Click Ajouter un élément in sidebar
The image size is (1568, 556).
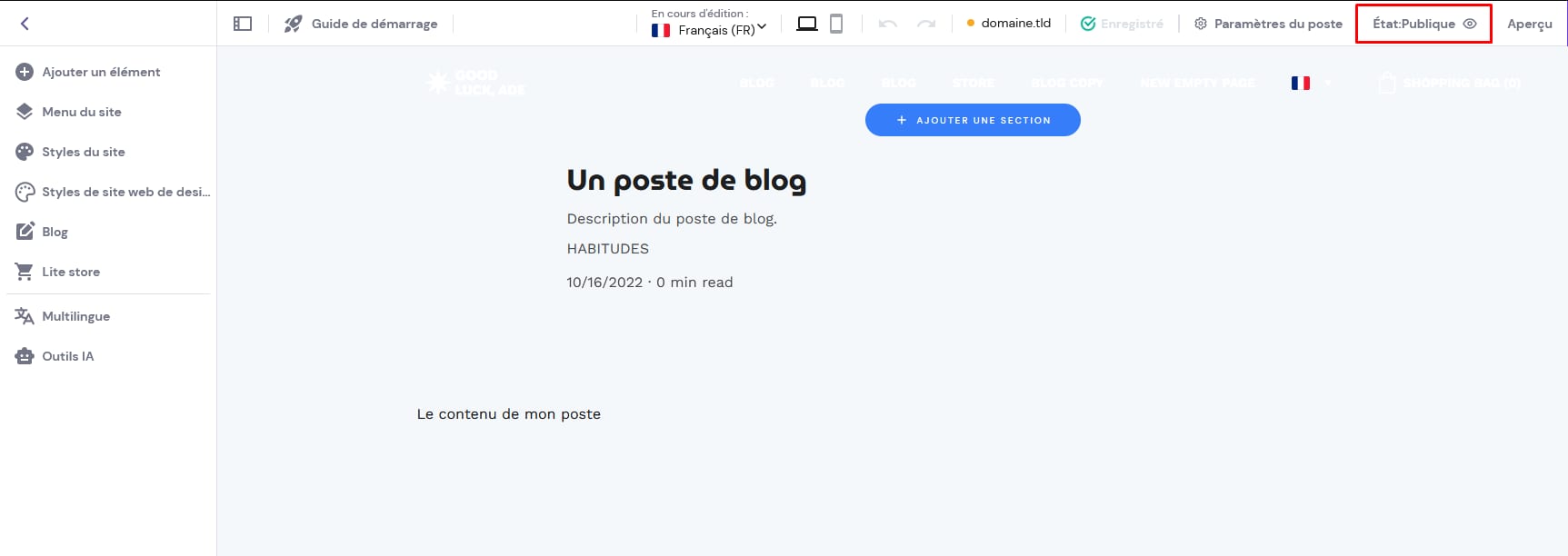coord(100,72)
